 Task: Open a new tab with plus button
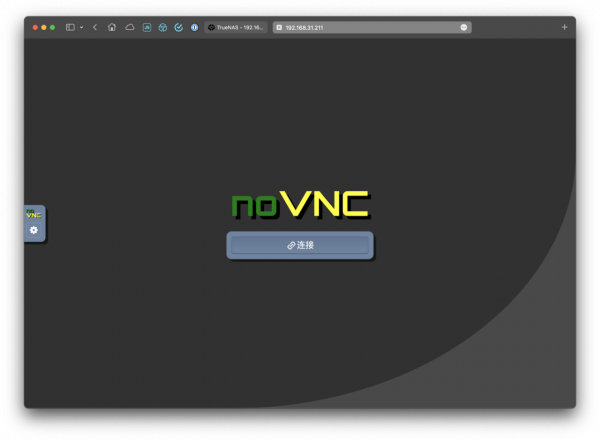[564, 27]
